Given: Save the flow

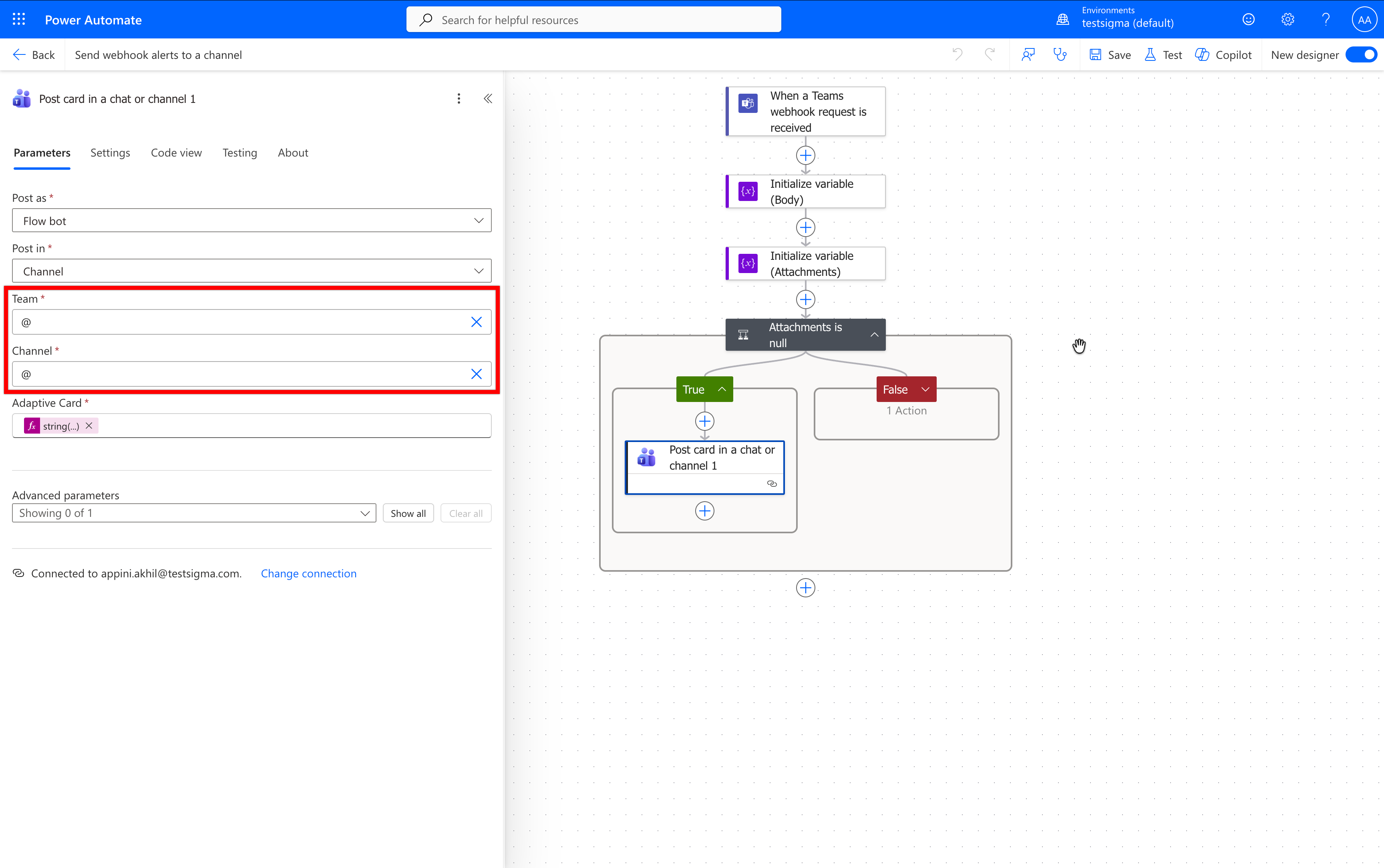Looking at the screenshot, I should [x=1111, y=54].
